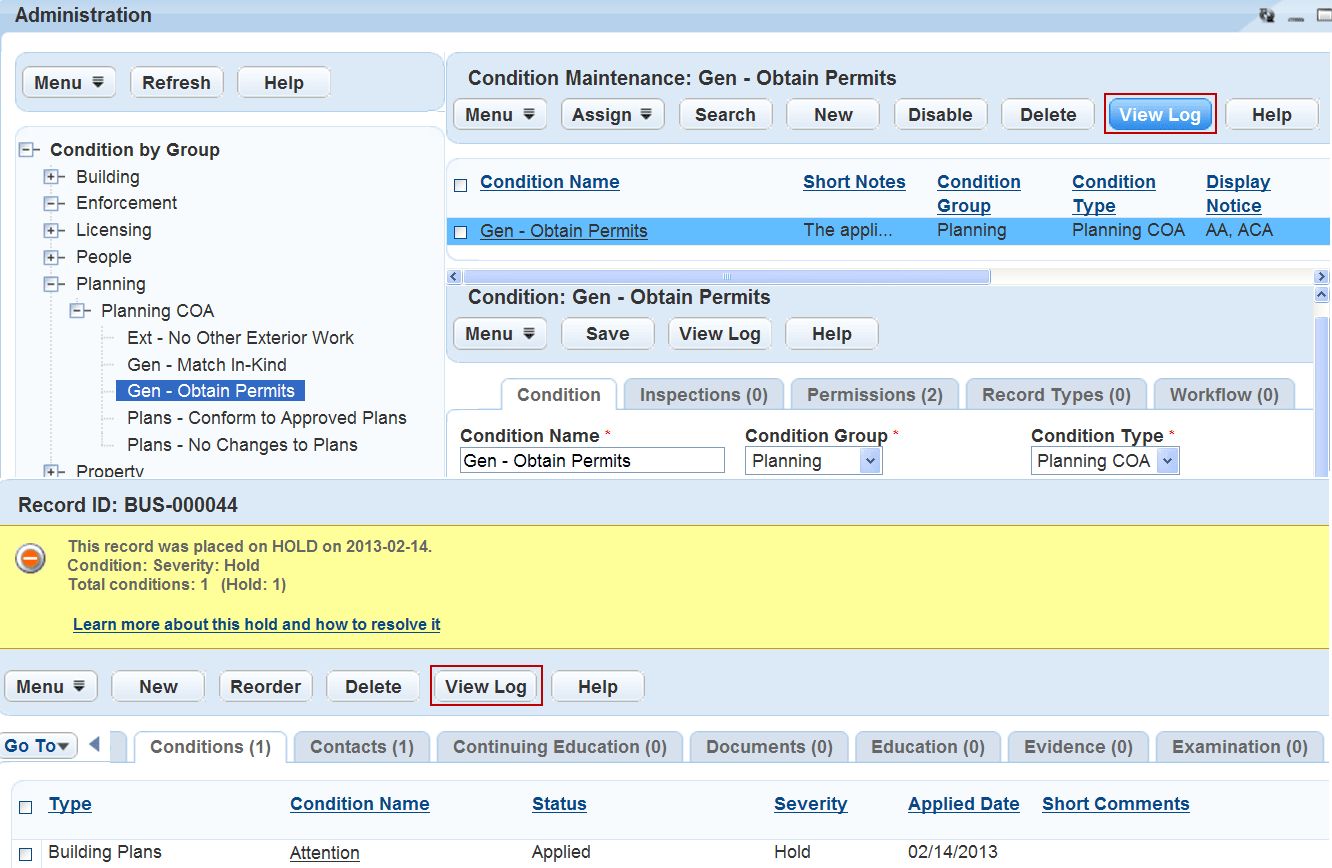Click the refresh icon in Administration title bar
This screenshot has width=1332, height=868.
(x=1267, y=15)
